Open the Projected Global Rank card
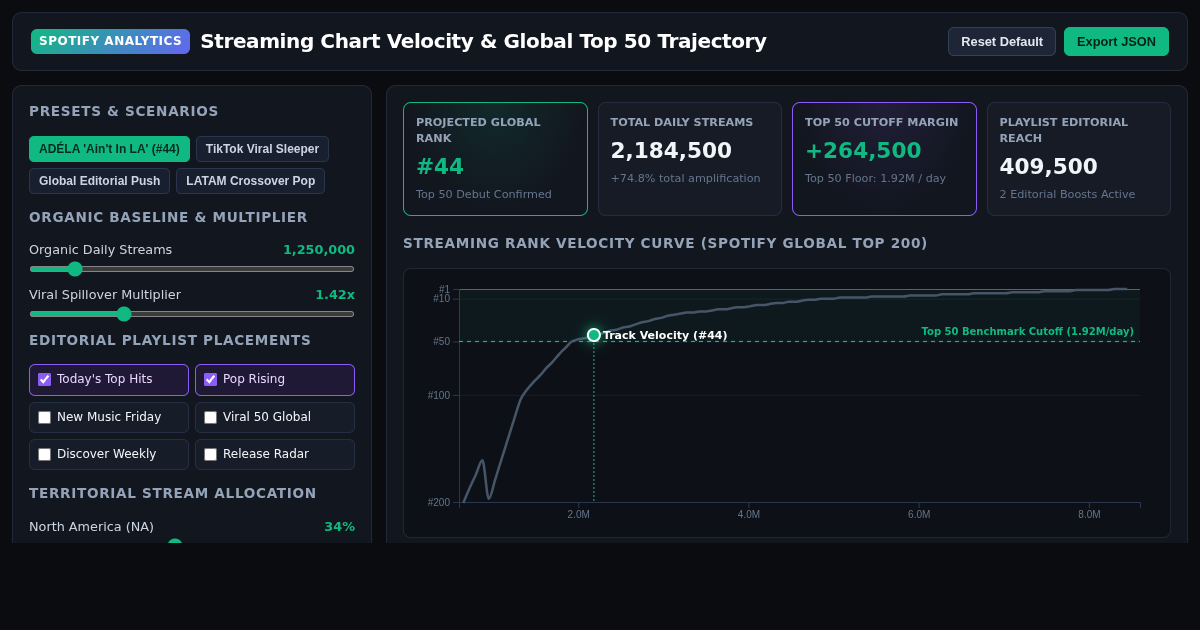The image size is (1200, 630). coord(495,159)
